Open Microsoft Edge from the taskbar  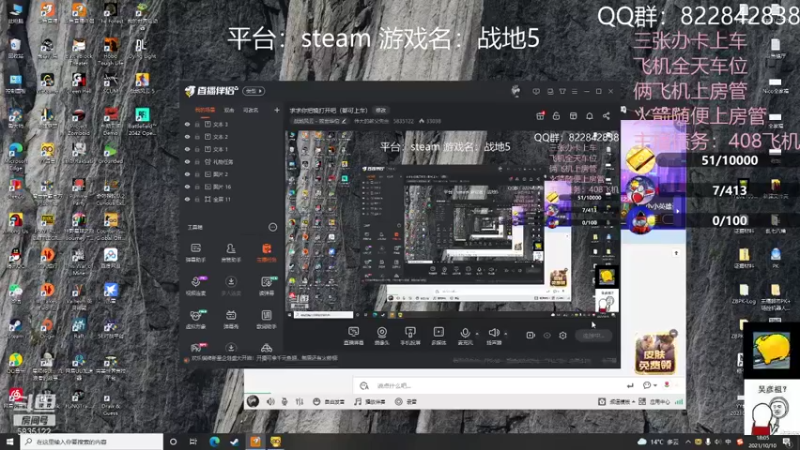tap(214, 441)
